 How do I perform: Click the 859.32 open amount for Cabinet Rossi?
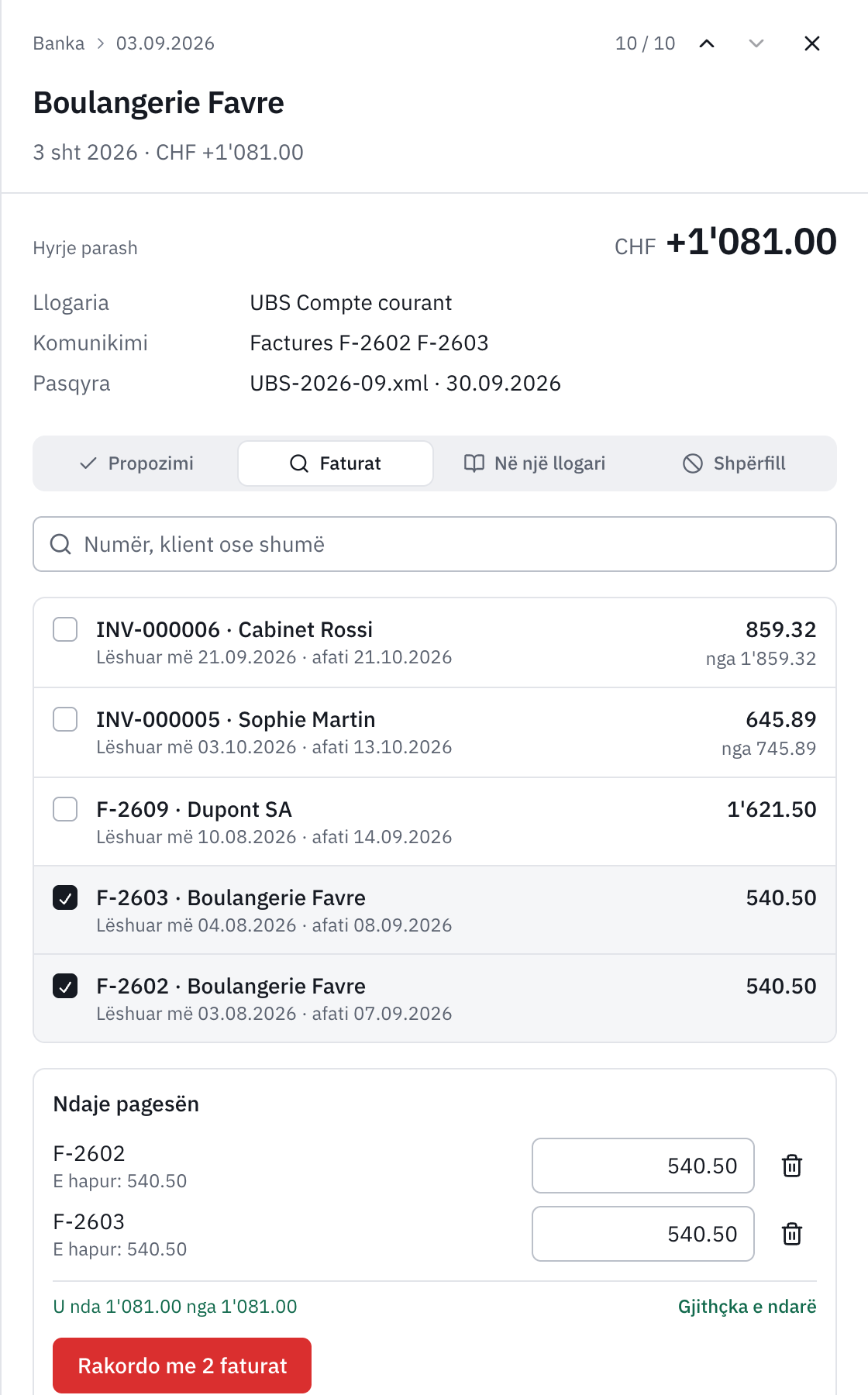(x=781, y=629)
